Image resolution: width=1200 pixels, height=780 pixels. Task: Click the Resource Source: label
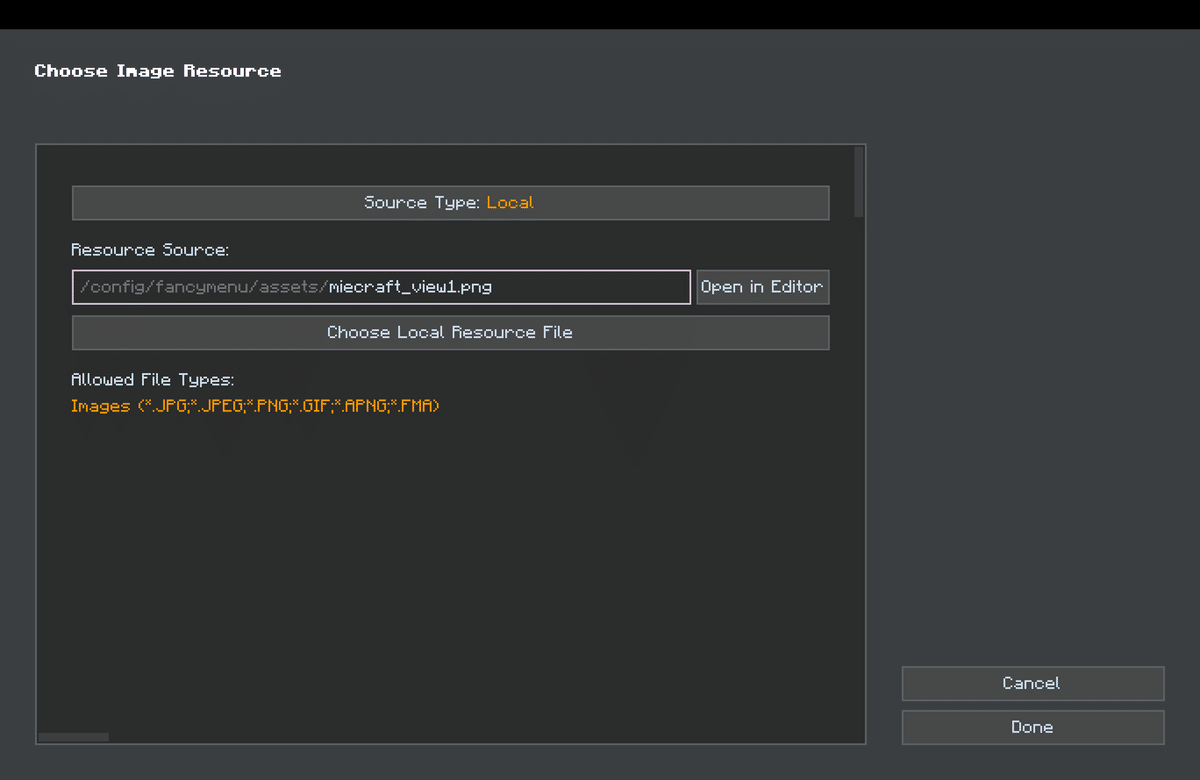coord(150,250)
